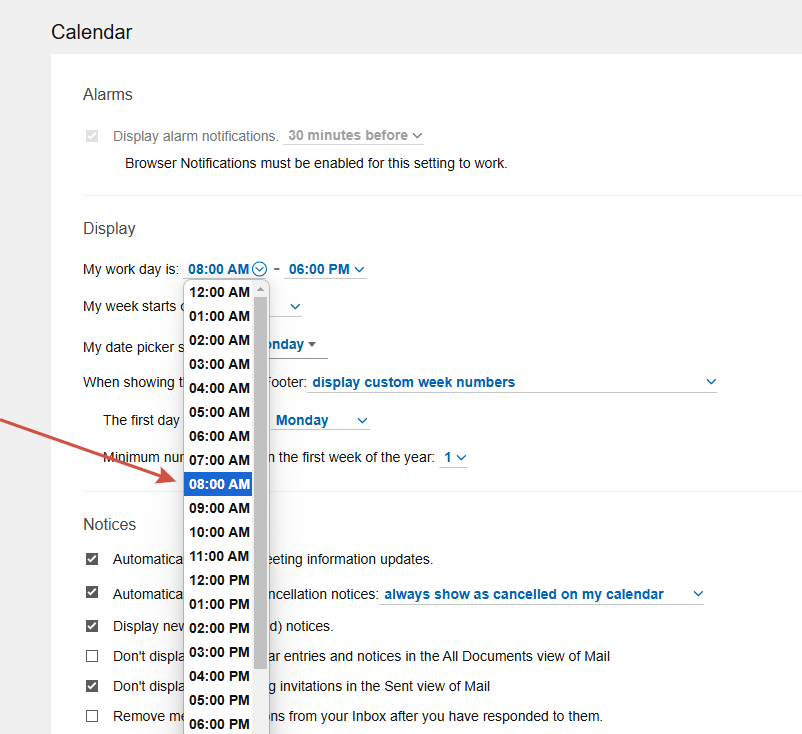
Task: Check 'Remove meeting invitations from your Inbox' box
Action: coord(92,716)
